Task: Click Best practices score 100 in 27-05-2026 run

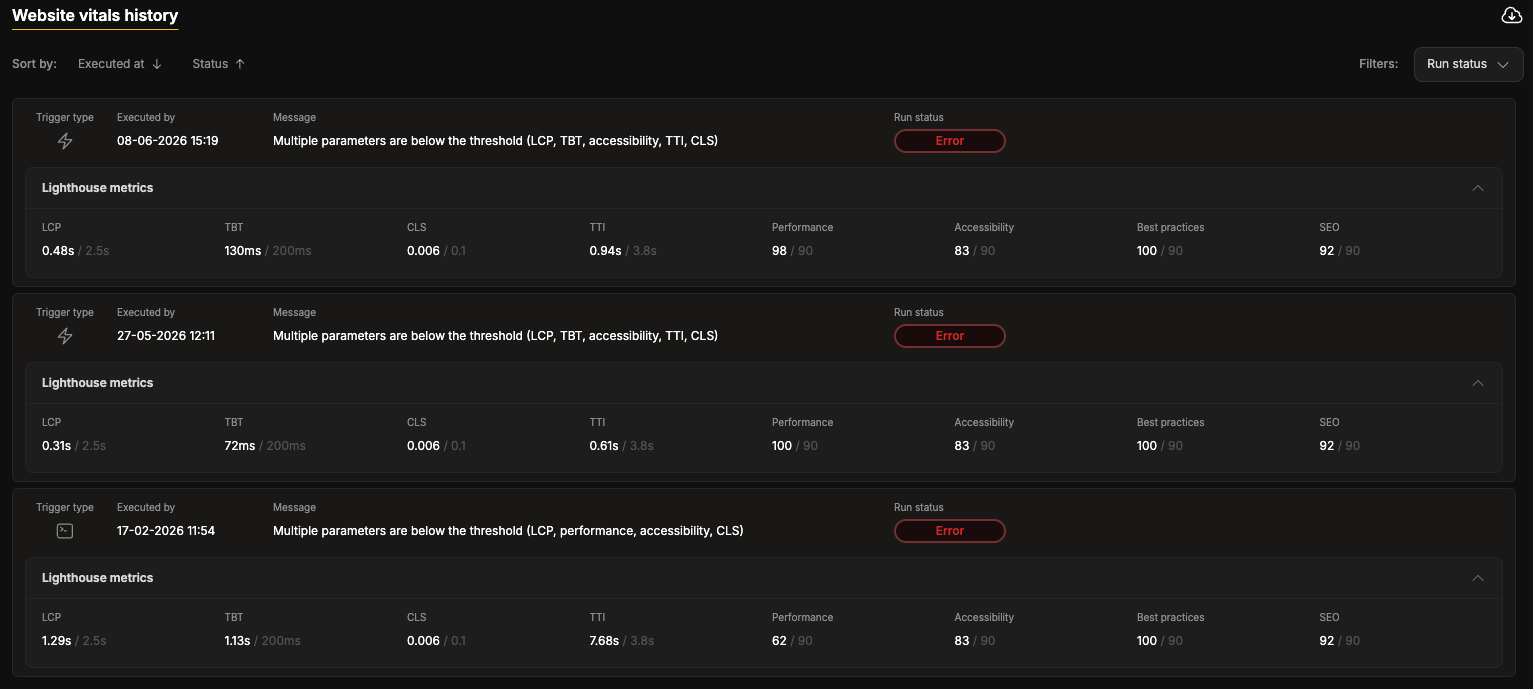Action: (1147, 446)
